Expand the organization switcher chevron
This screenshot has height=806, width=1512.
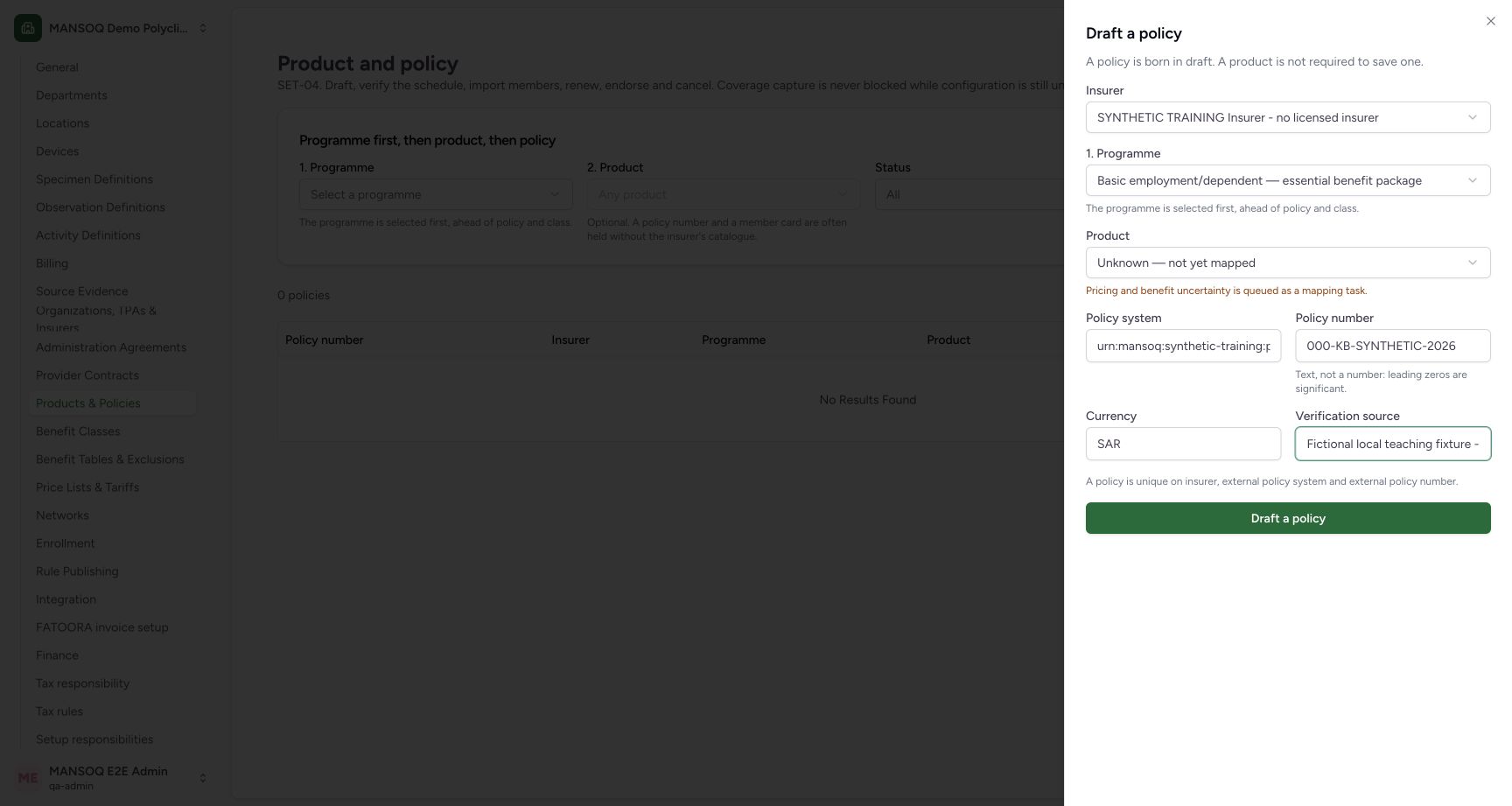(x=203, y=28)
